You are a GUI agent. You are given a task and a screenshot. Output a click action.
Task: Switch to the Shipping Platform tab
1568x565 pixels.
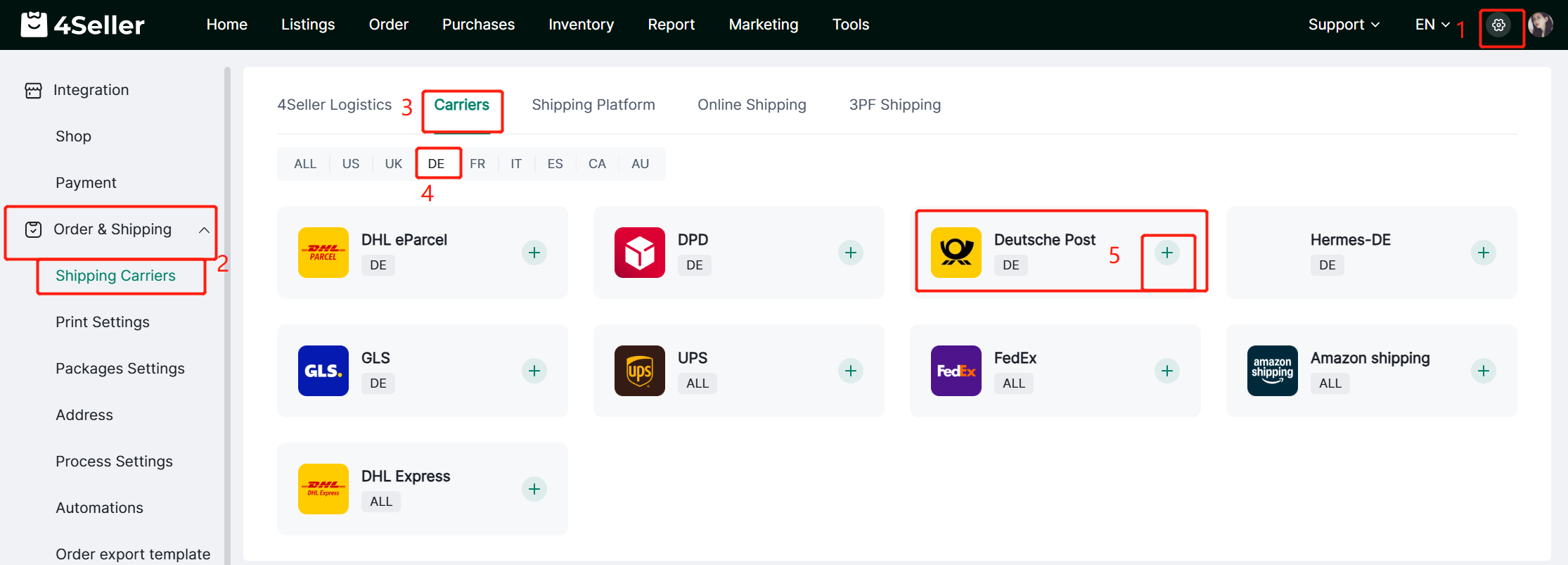(x=593, y=105)
